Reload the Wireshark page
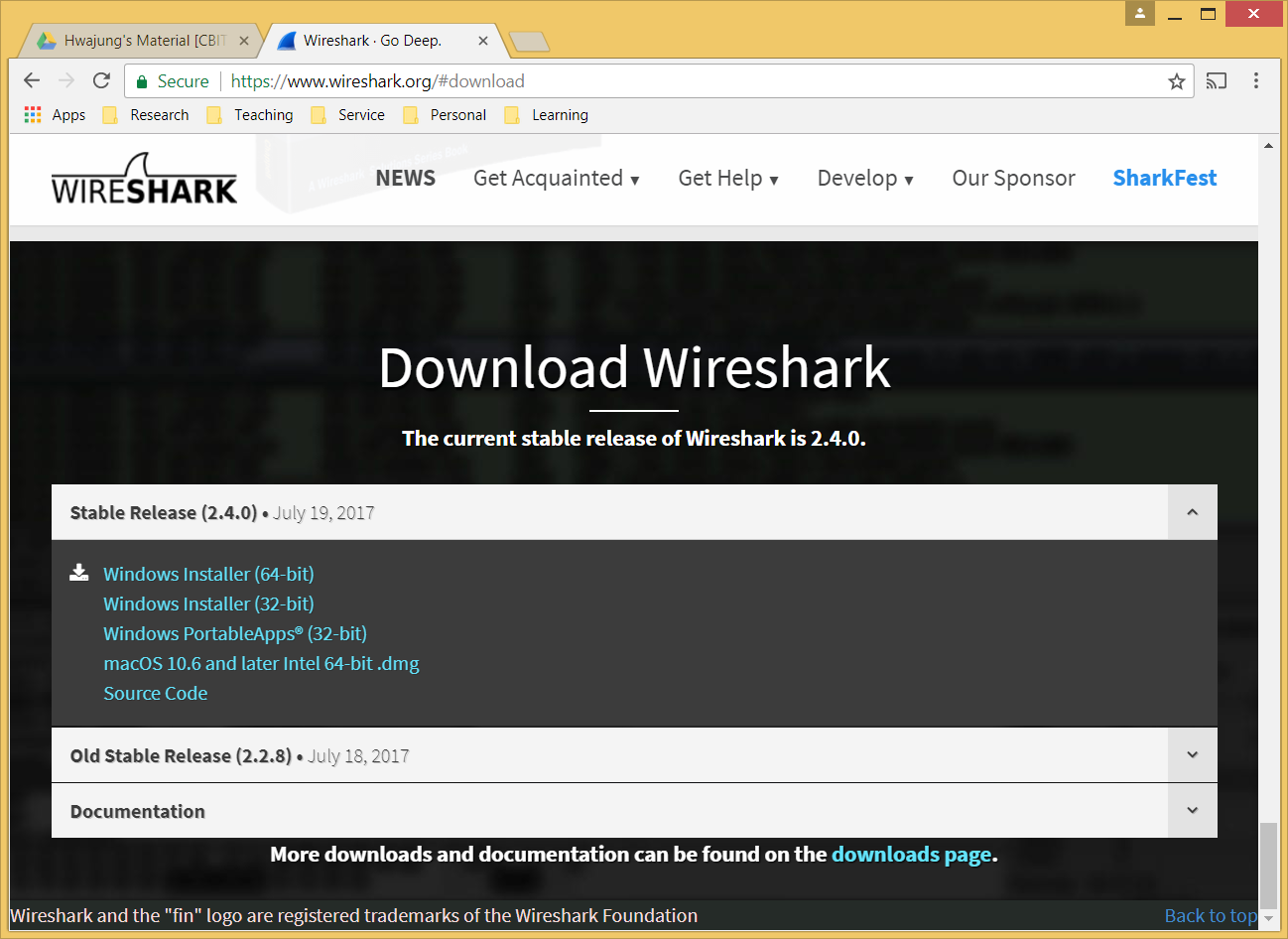The image size is (1288, 939). pyautogui.click(x=101, y=80)
